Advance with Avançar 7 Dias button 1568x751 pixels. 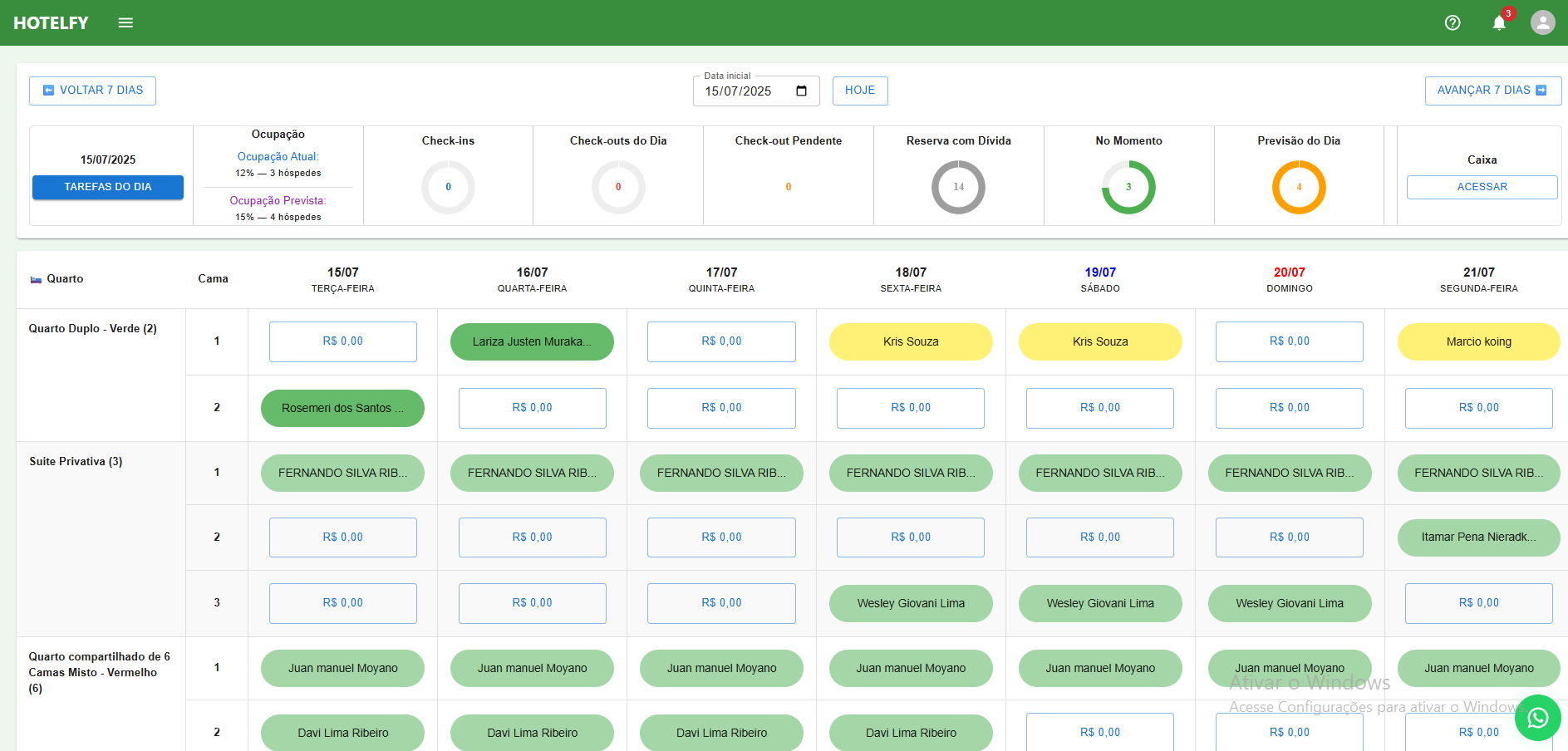click(x=1492, y=91)
